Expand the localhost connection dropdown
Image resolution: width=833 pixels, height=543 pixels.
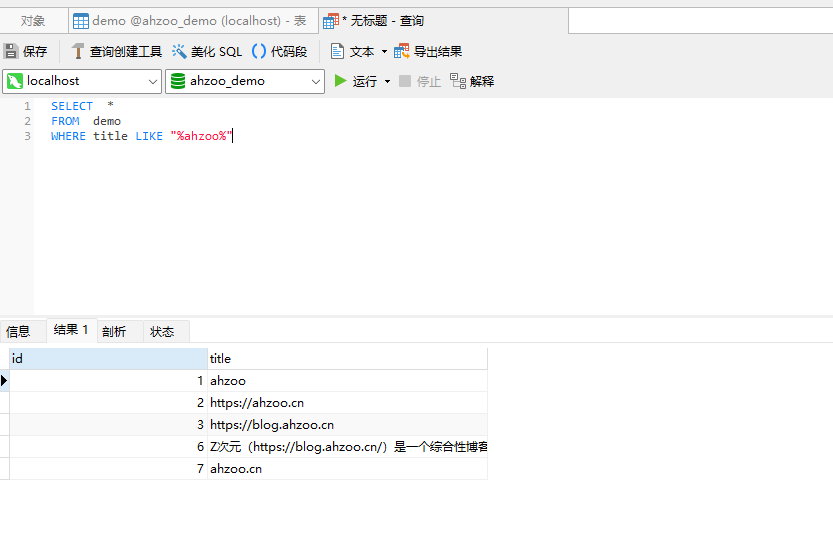[153, 81]
